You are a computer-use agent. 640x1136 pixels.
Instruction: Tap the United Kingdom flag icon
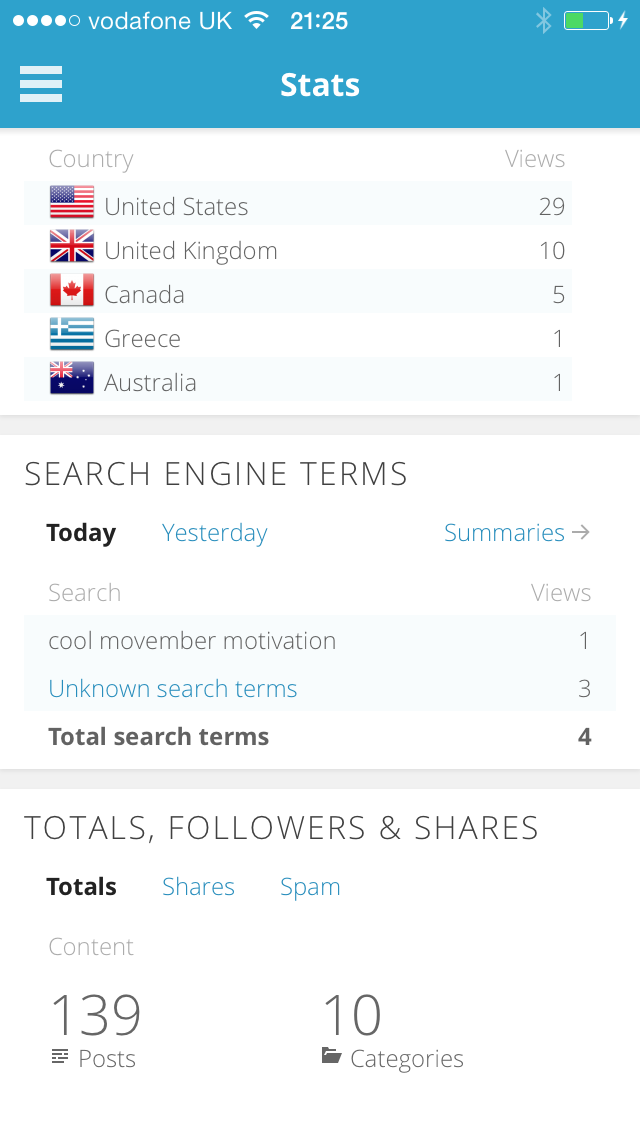coord(72,247)
